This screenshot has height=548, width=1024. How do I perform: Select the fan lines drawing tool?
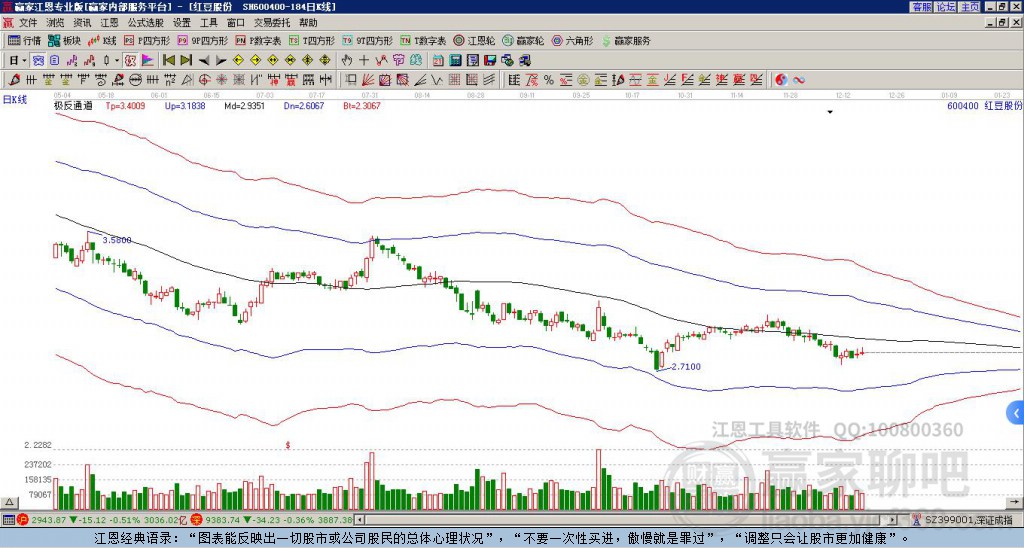pyautogui.click(x=368, y=80)
